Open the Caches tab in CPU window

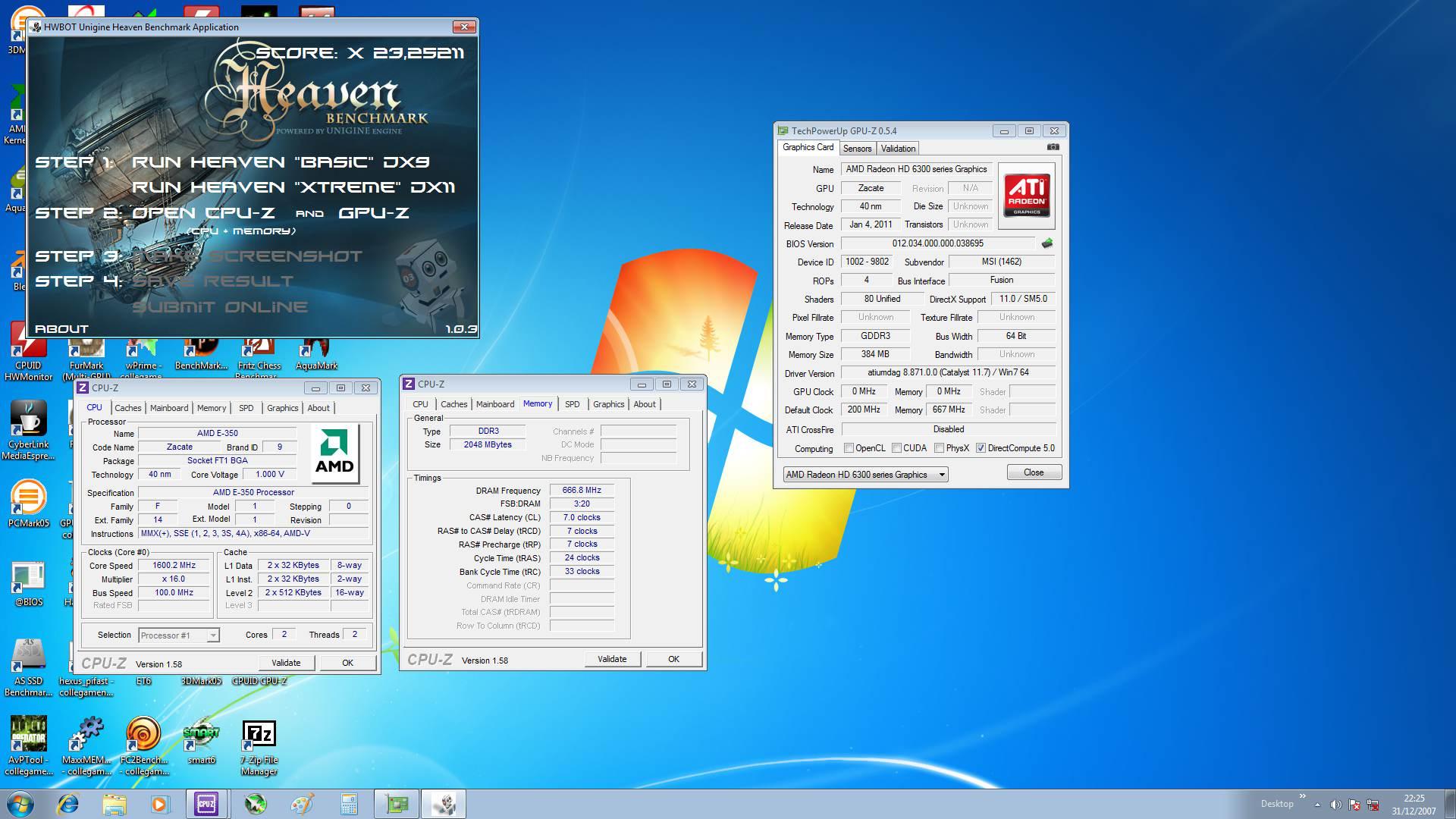[128, 408]
